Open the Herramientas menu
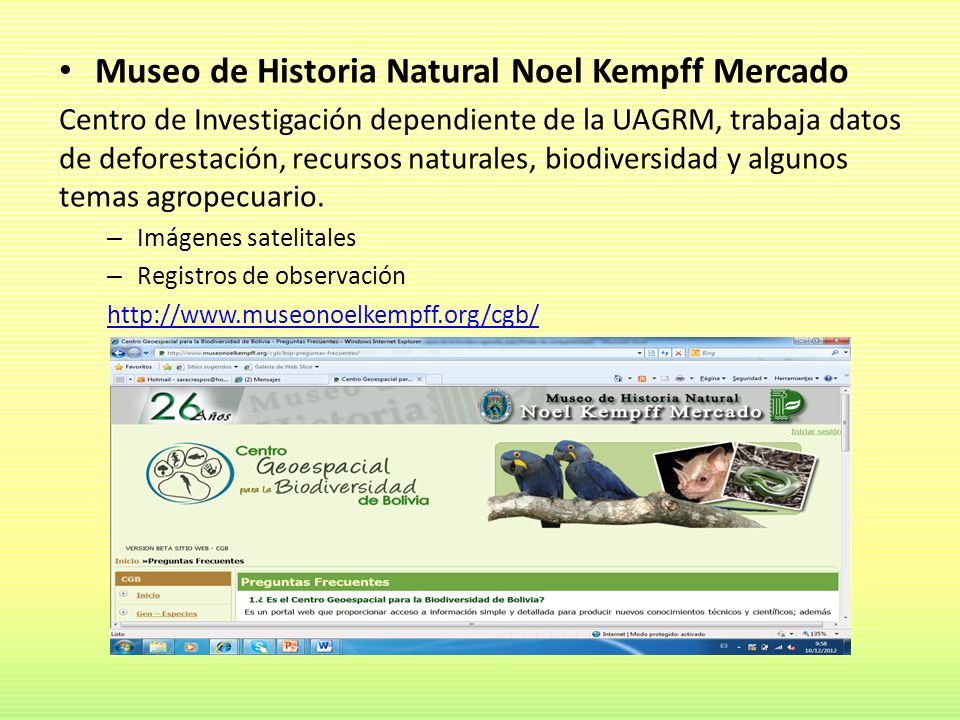This screenshot has width=960, height=720. [x=797, y=379]
